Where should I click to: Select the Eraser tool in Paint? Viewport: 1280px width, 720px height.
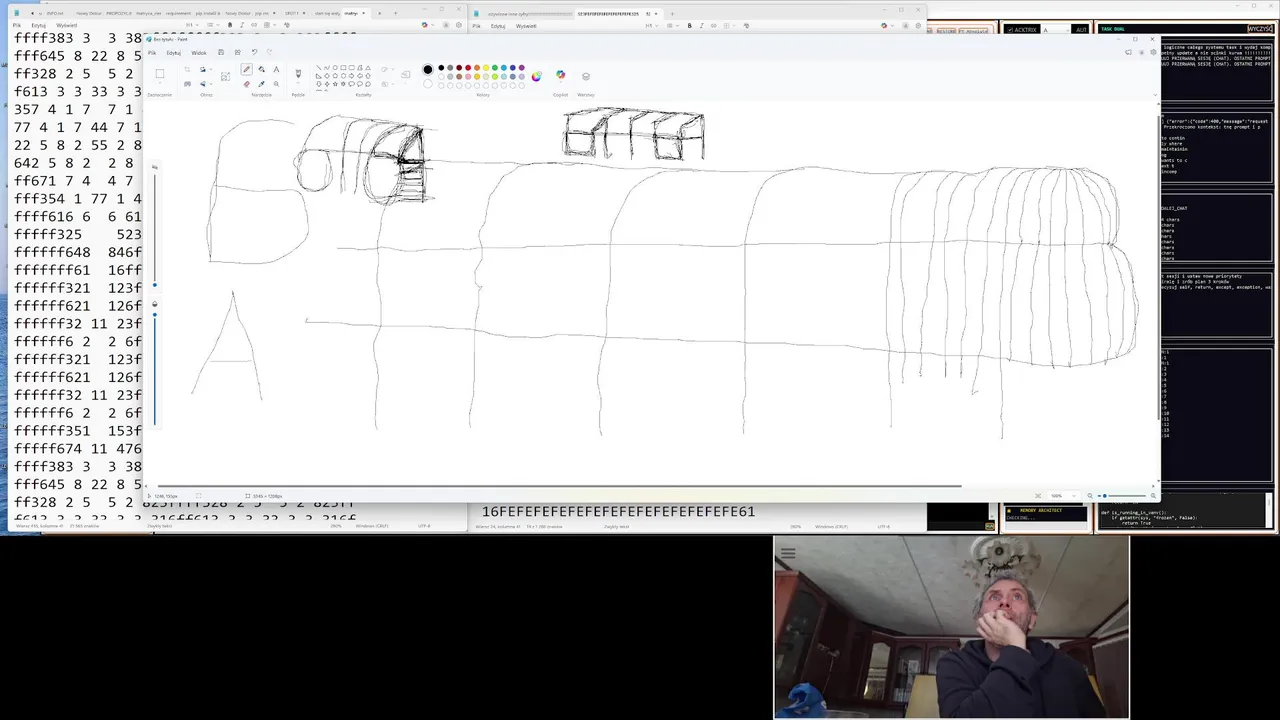247,84
